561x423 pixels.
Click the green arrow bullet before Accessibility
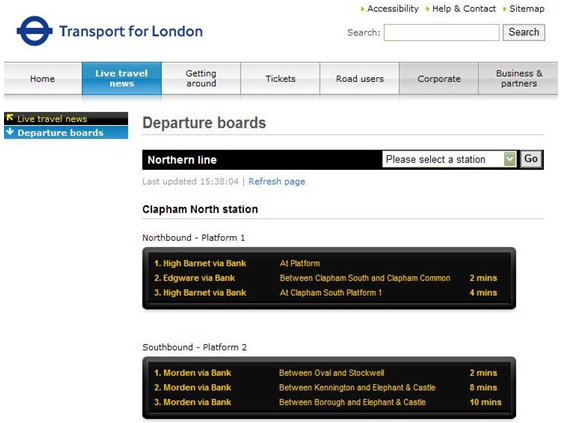(x=362, y=9)
